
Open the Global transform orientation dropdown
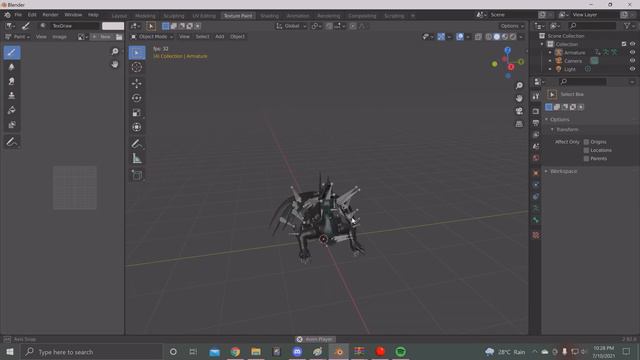pos(291,26)
